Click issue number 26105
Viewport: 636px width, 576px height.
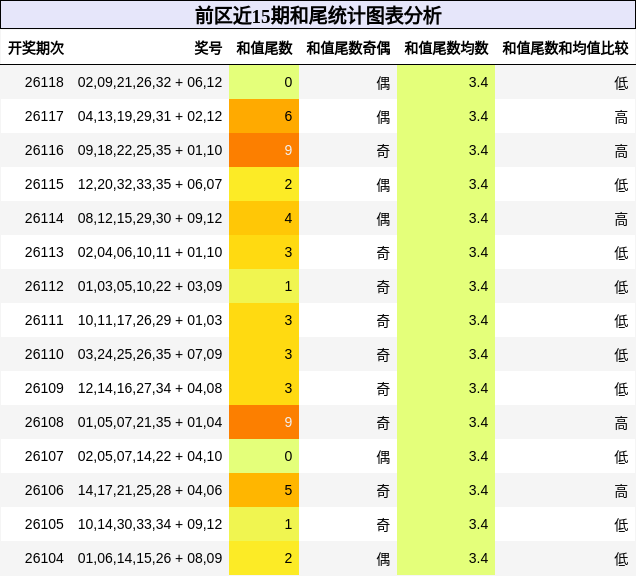44,524
